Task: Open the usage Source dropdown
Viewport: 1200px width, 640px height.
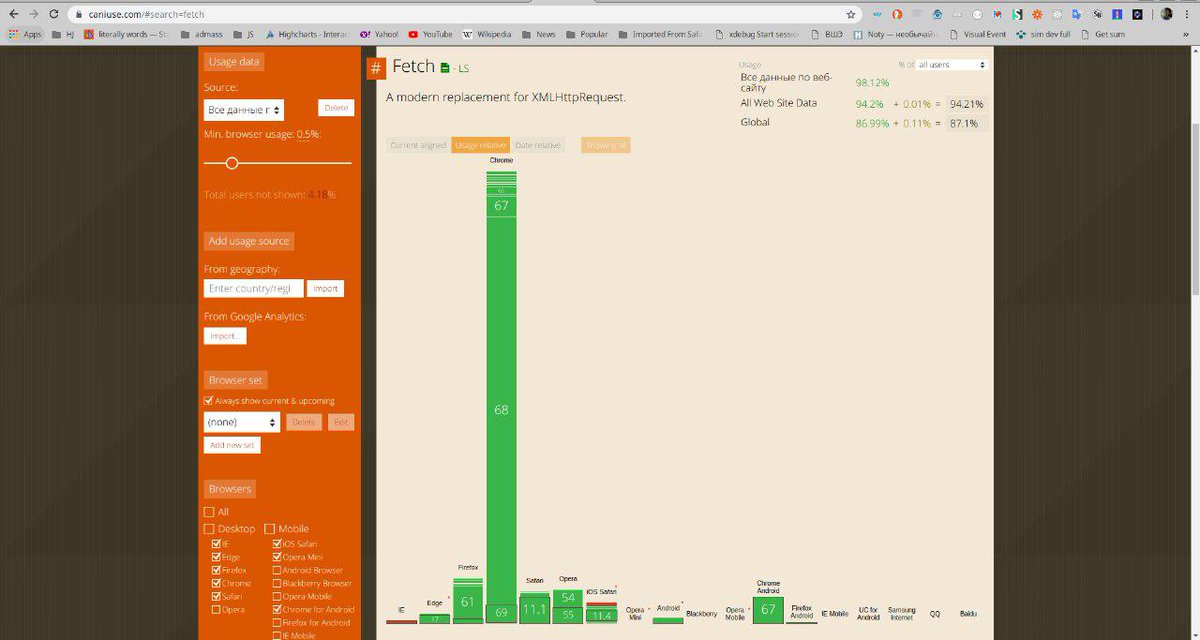Action: [244, 110]
